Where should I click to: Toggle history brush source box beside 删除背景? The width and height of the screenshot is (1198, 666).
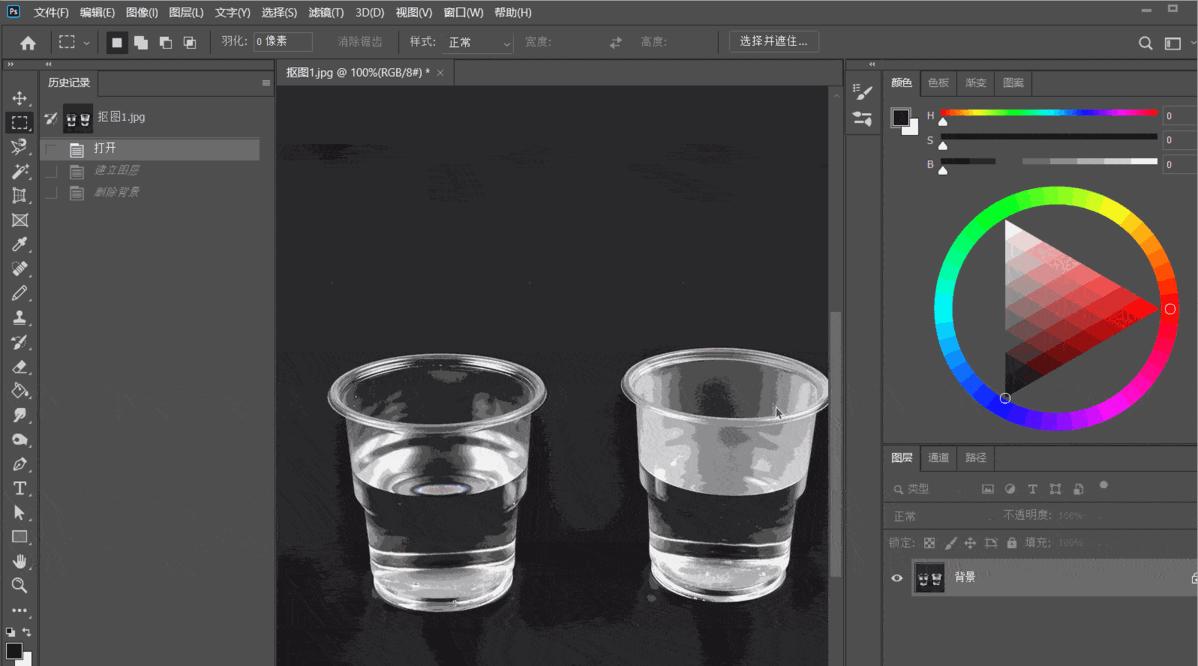click(51, 192)
